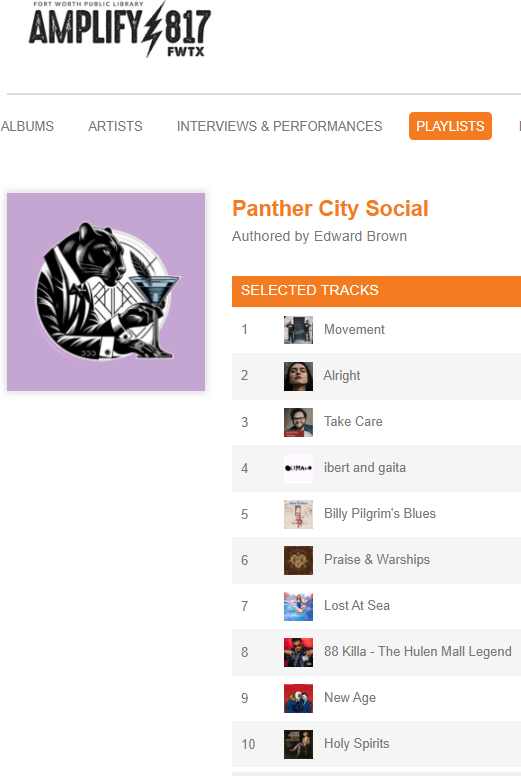Click the Lost At Sea album thumbnail

pos(298,606)
